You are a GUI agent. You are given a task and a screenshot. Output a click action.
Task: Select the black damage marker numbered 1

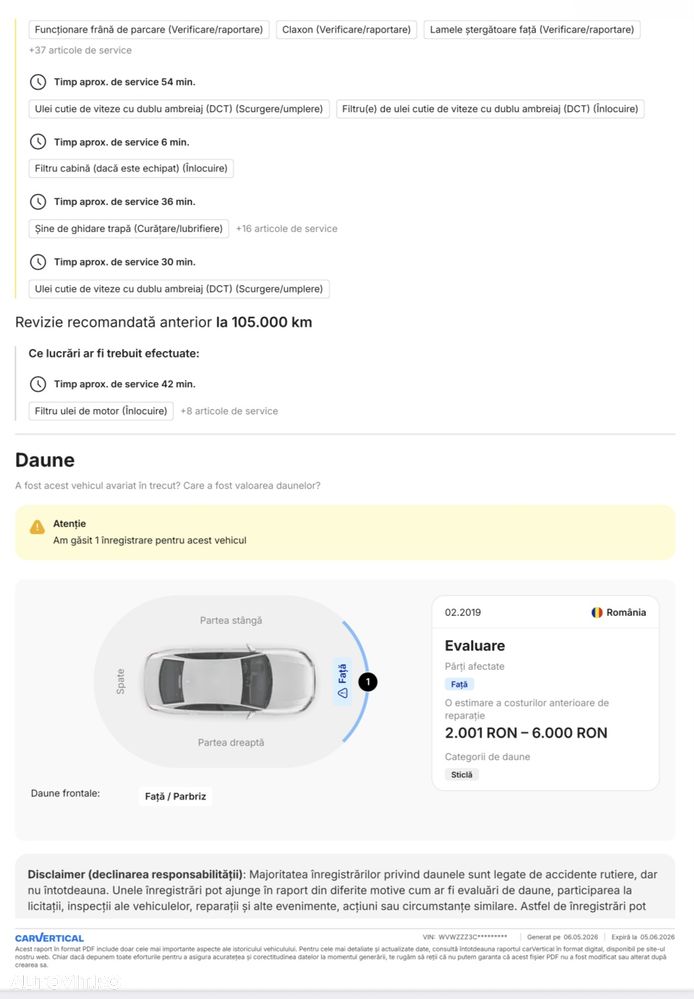point(368,682)
